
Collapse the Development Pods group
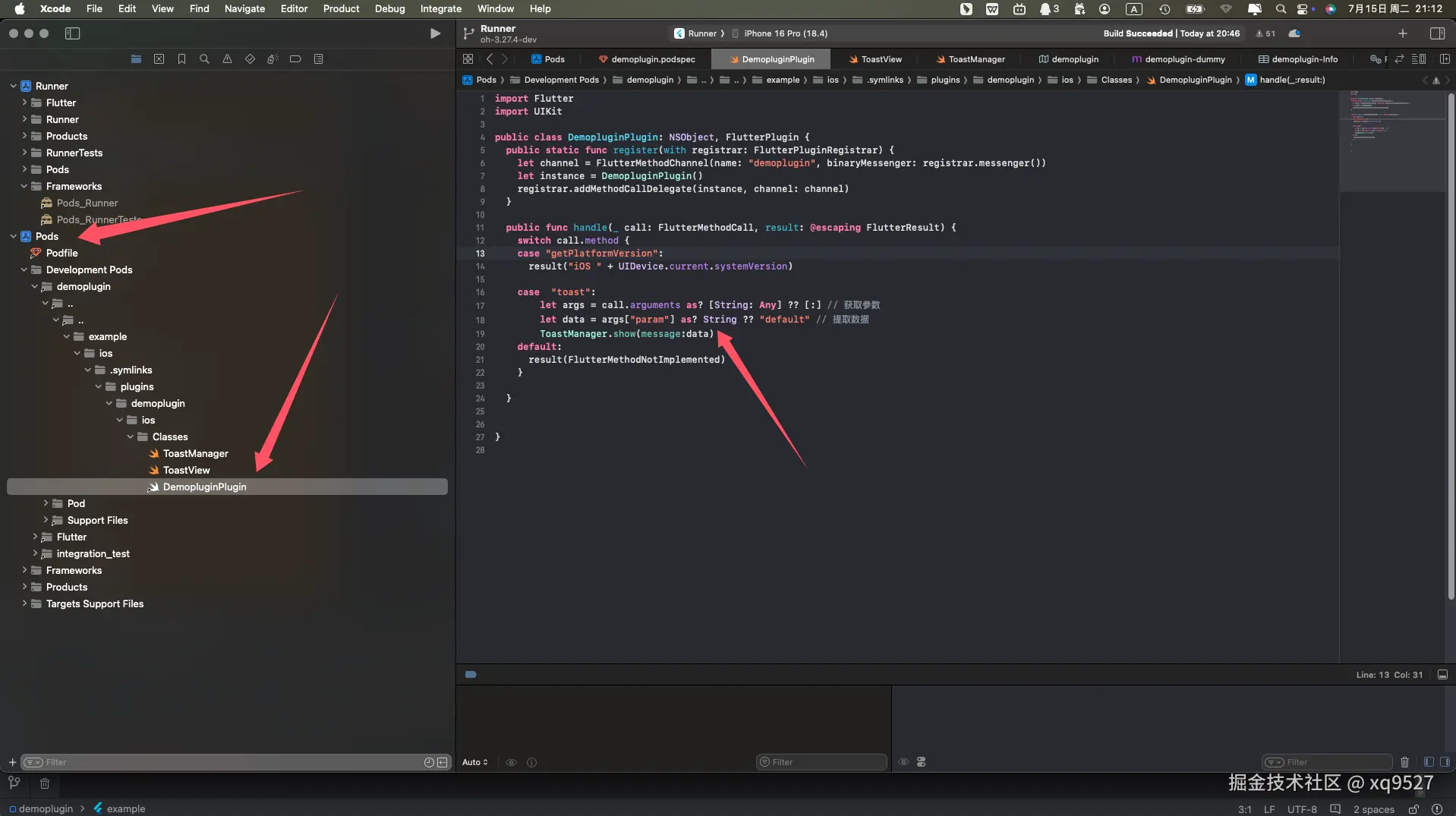pyautogui.click(x=24, y=269)
